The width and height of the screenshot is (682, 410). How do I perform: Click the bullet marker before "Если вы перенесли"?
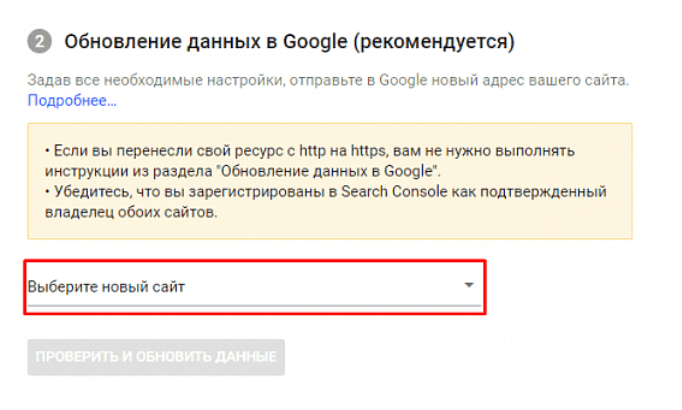tap(47, 150)
